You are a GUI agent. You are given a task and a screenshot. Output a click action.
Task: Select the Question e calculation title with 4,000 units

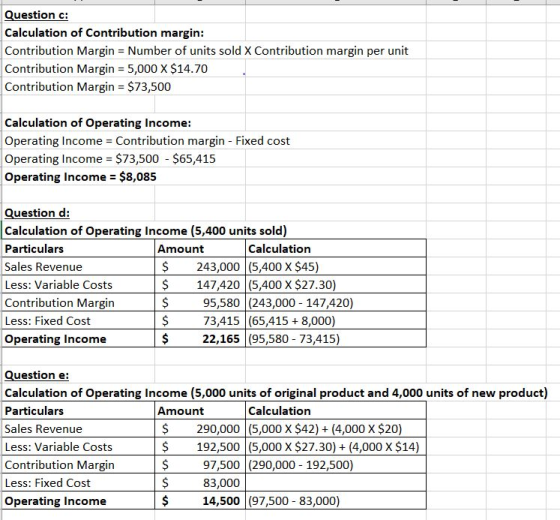coord(276,393)
